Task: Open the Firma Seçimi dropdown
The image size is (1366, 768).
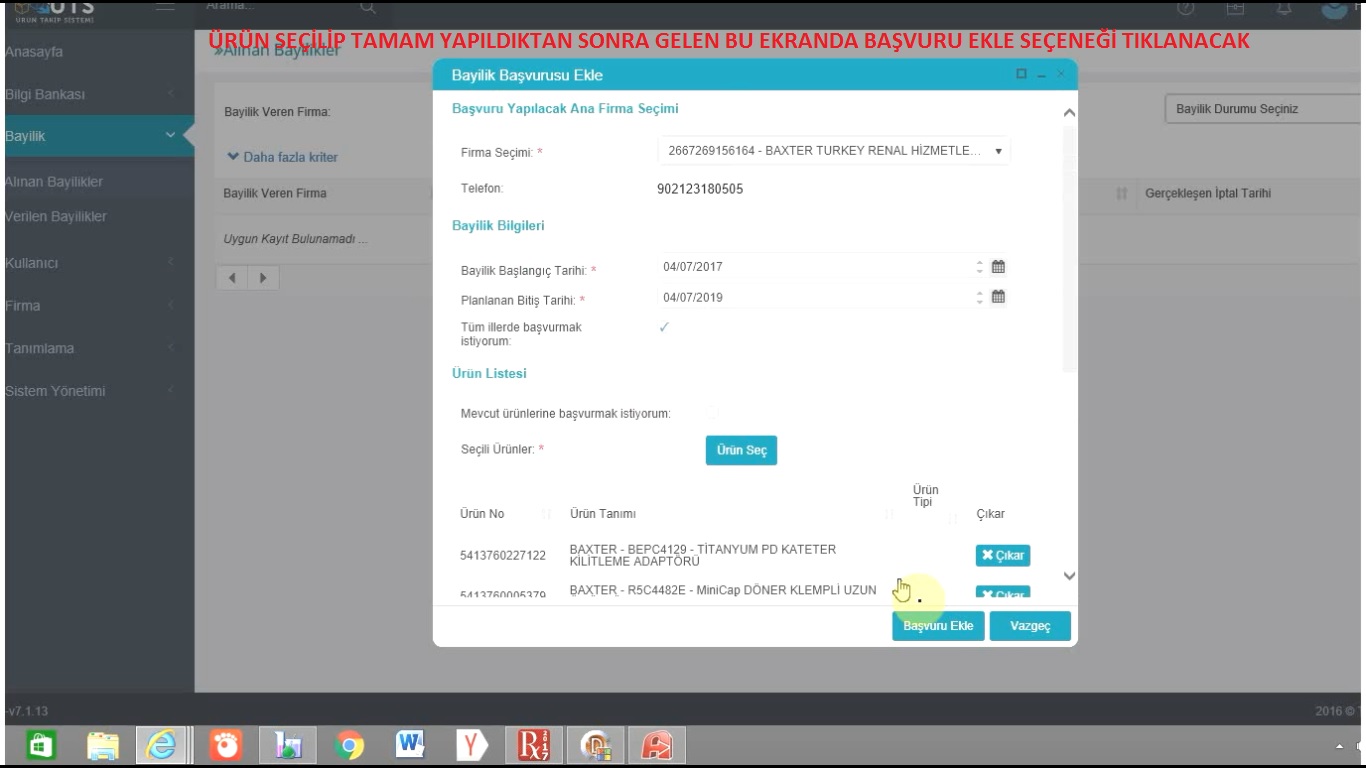Action: pyautogui.click(x=834, y=151)
